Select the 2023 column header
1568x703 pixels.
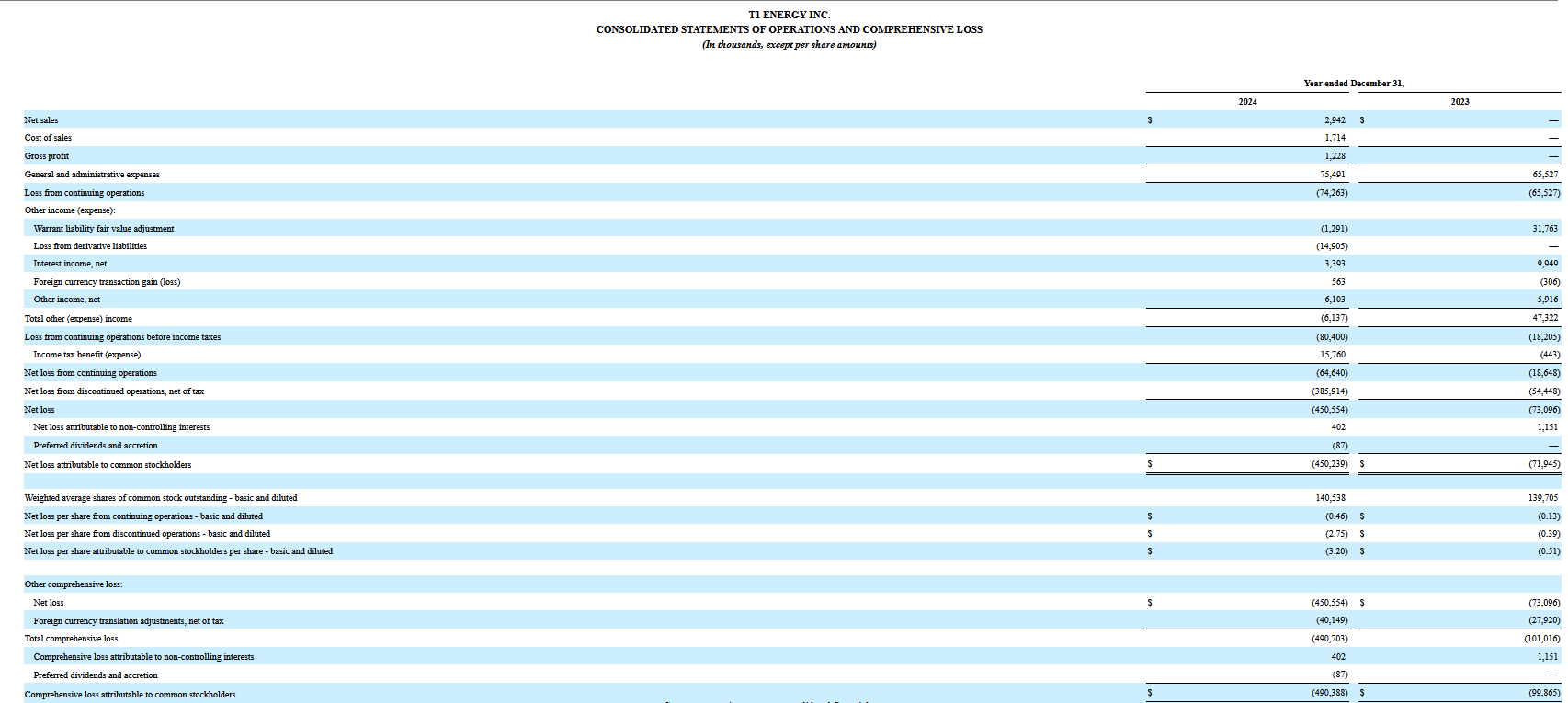1460,102
